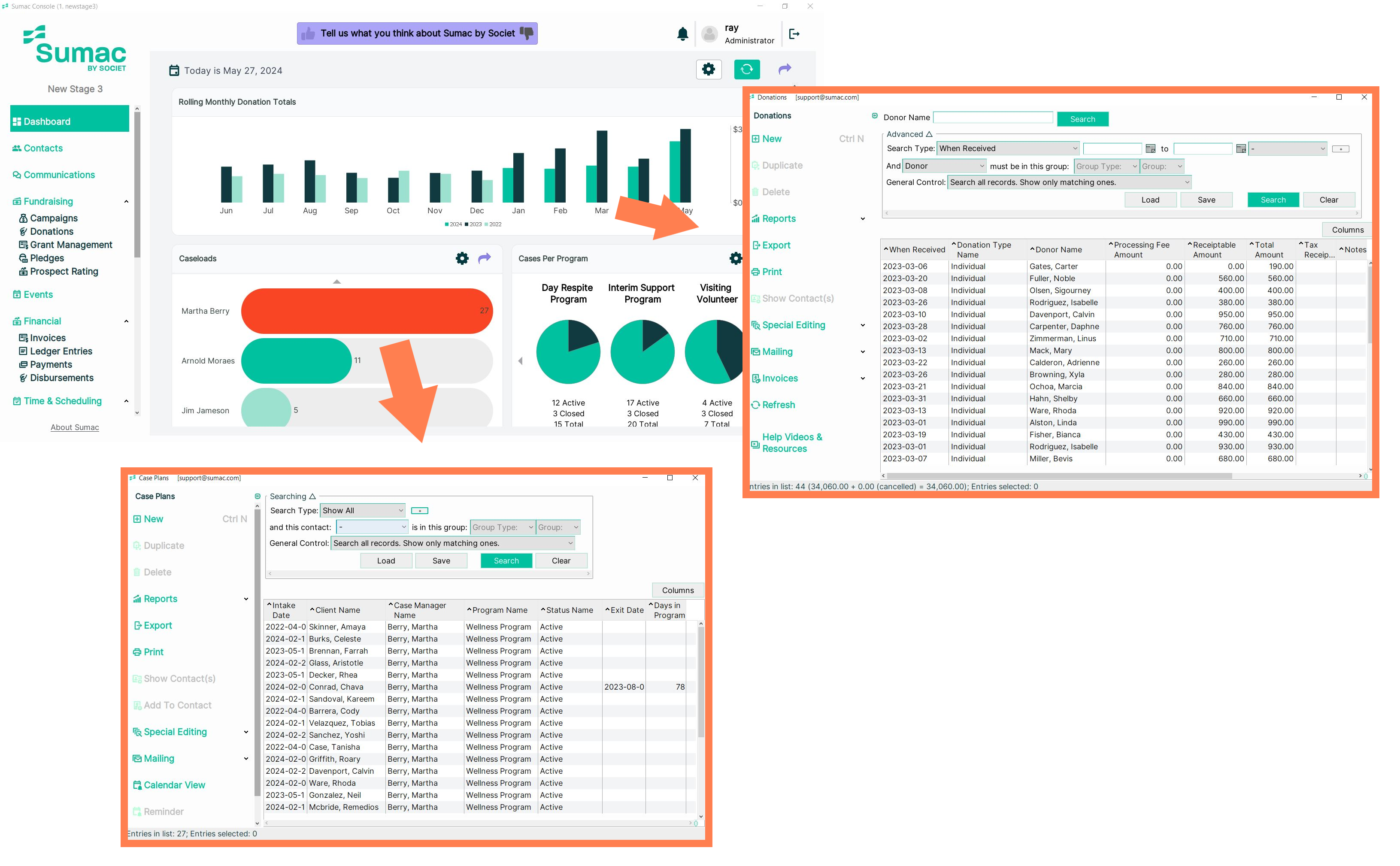Click Day Respite Program pie chart

point(568,351)
